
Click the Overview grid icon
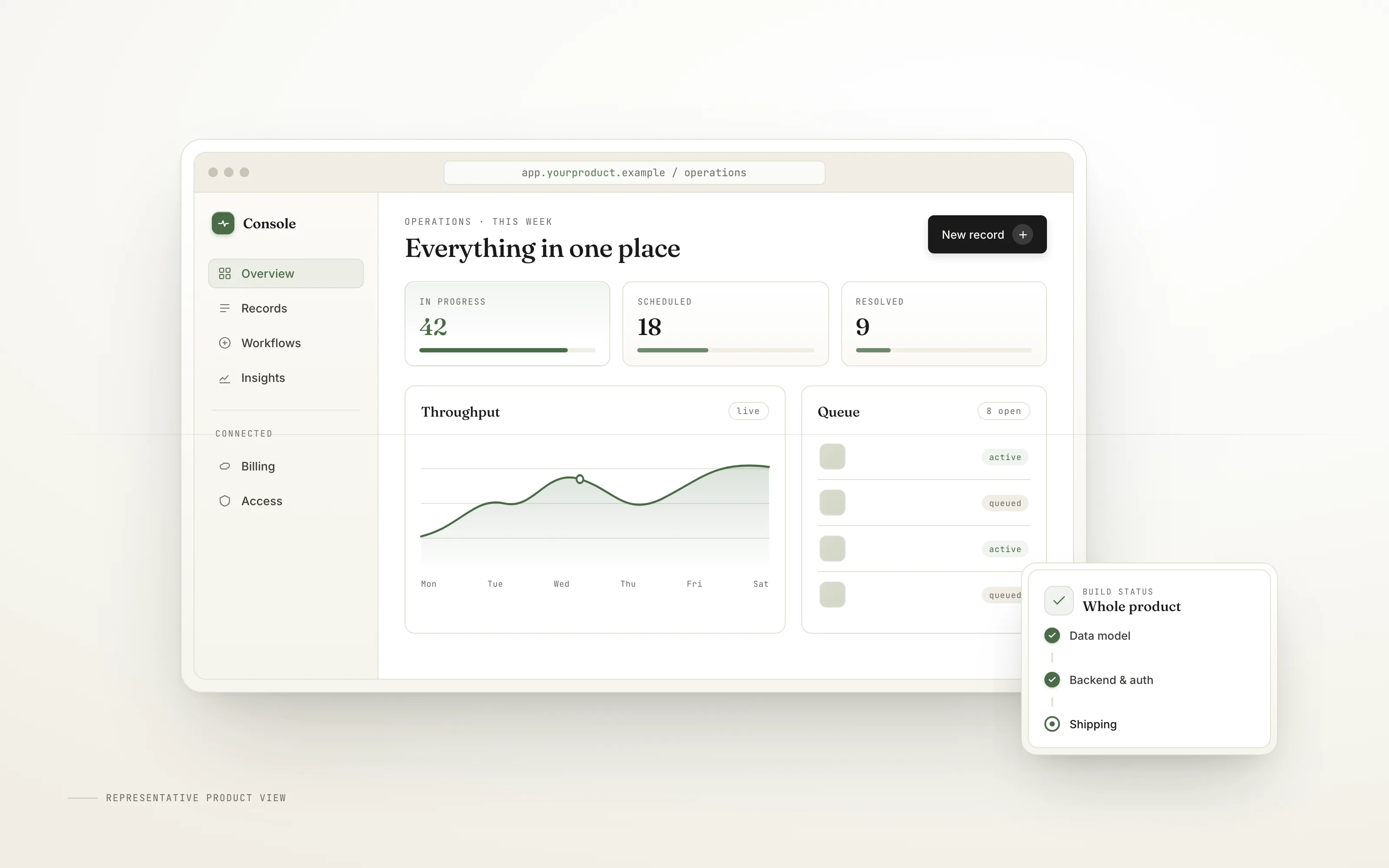coord(225,273)
